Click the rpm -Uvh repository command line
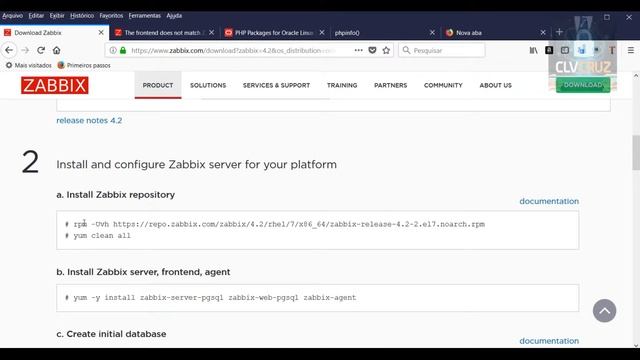 (x=279, y=224)
